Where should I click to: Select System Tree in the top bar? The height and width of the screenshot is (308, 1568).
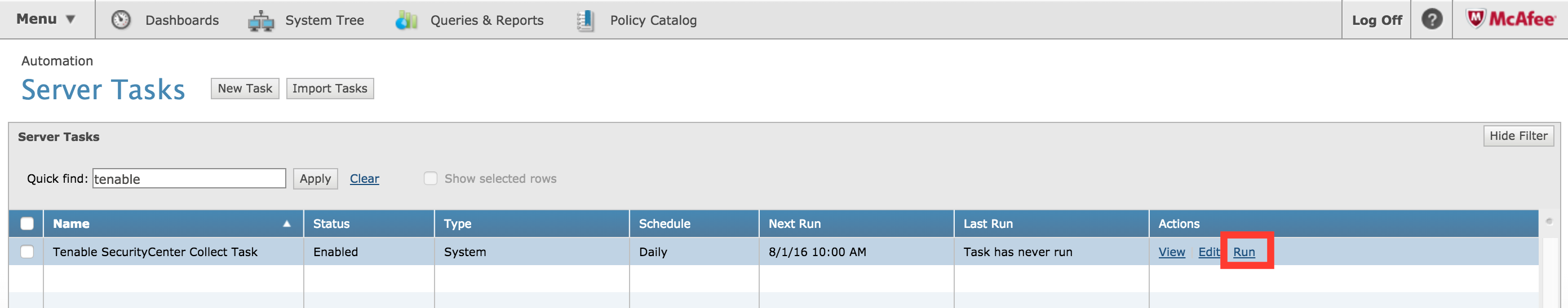325,20
